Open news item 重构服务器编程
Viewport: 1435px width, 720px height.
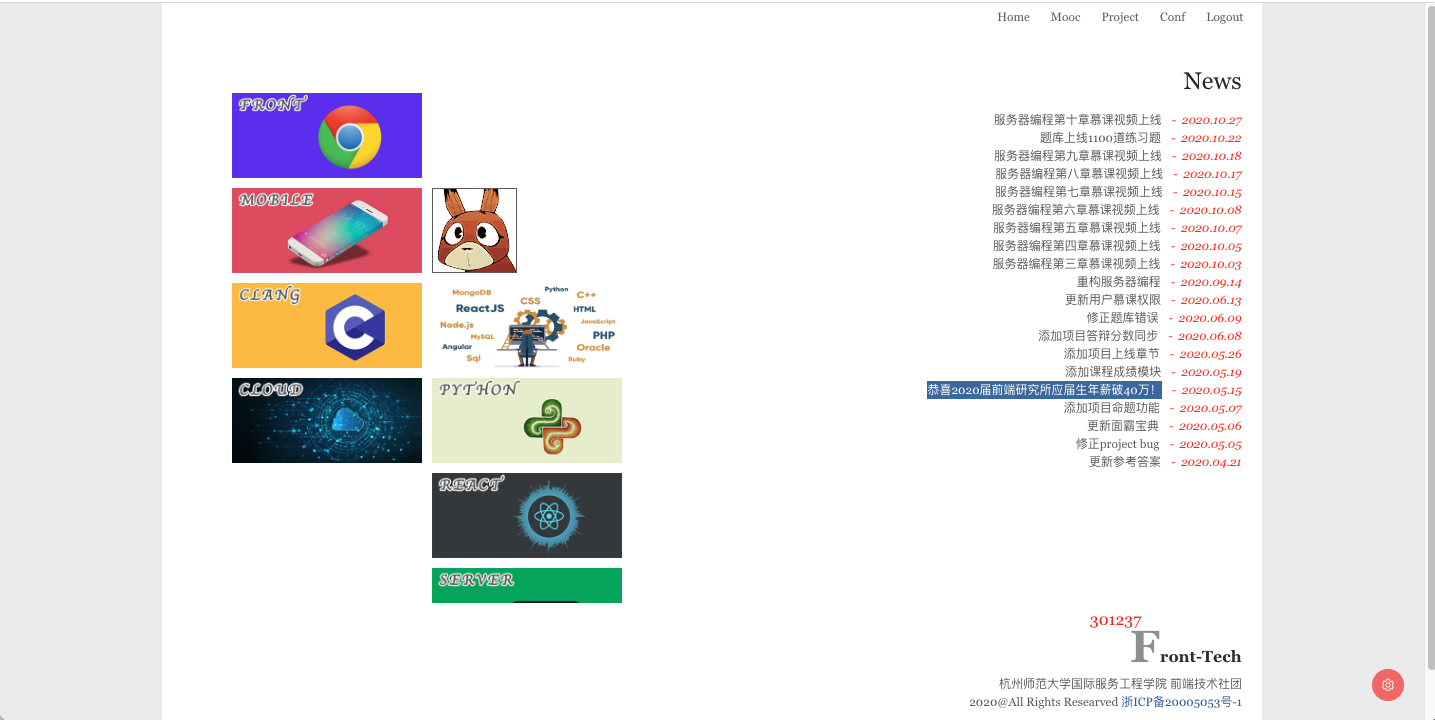[x=1118, y=282]
